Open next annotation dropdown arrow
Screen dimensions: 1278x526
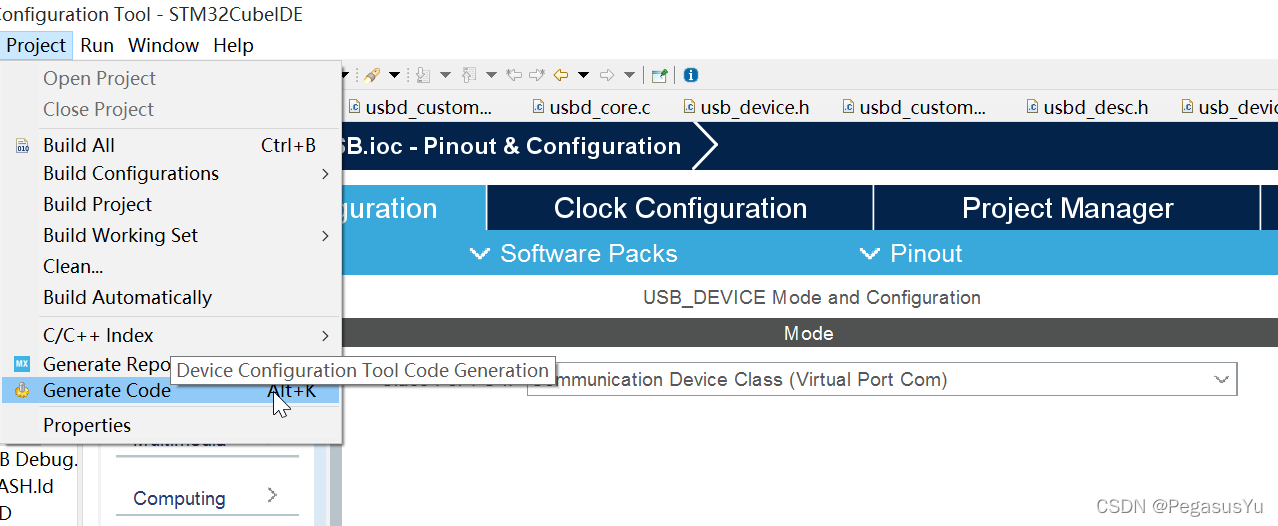445,75
